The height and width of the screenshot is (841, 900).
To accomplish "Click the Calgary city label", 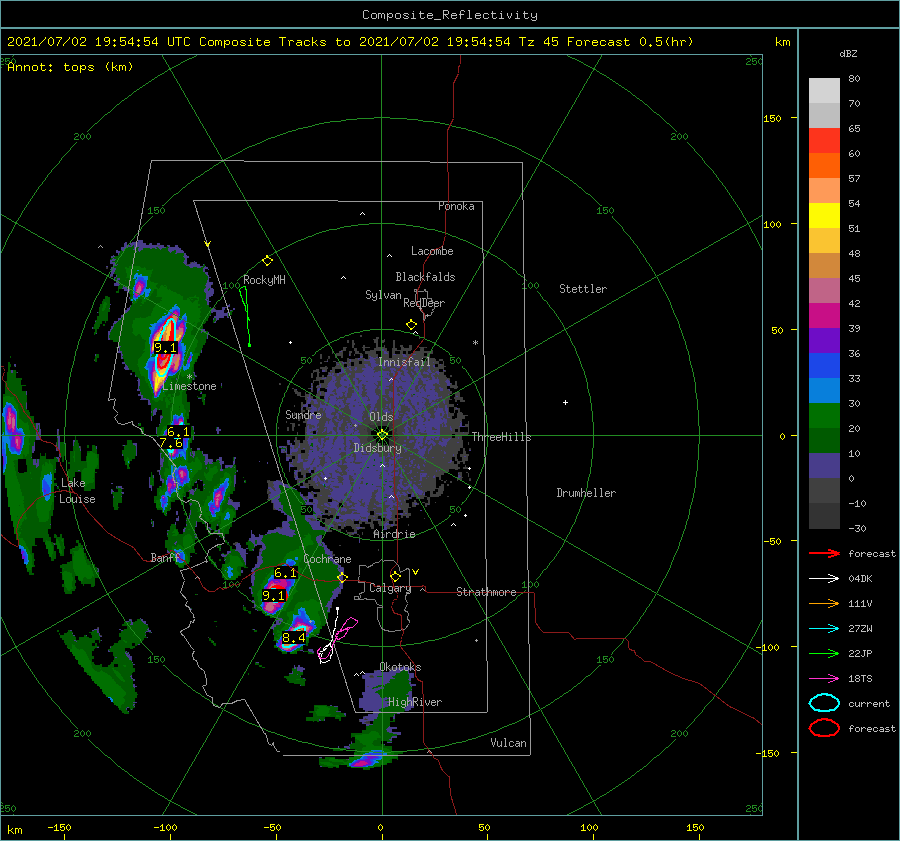I will pos(390,588).
